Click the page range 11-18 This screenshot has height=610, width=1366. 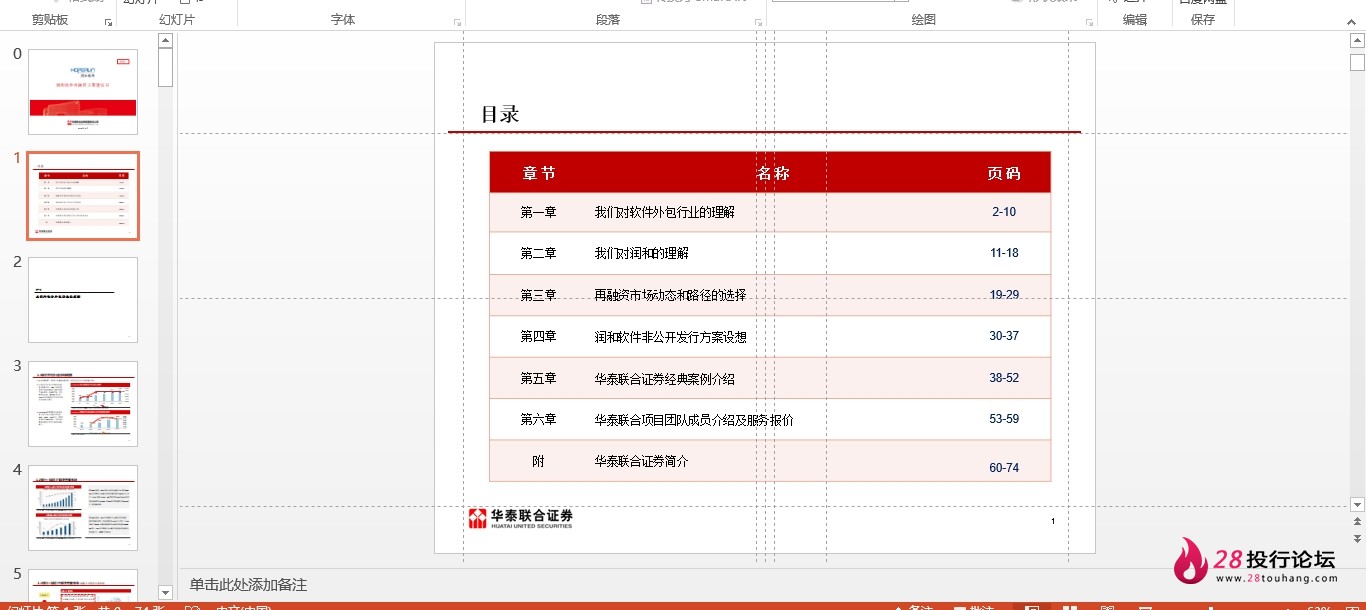click(x=1004, y=253)
